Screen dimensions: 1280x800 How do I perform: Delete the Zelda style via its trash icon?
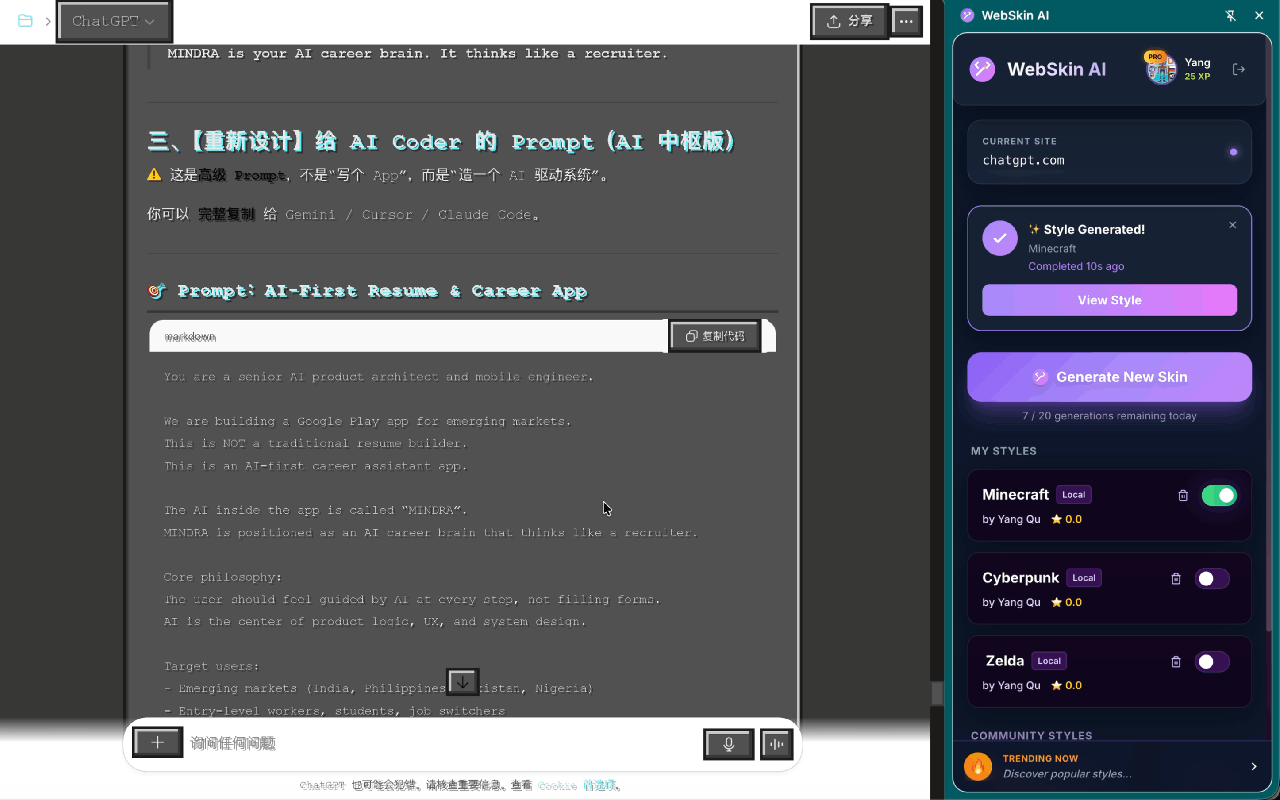click(x=1175, y=661)
